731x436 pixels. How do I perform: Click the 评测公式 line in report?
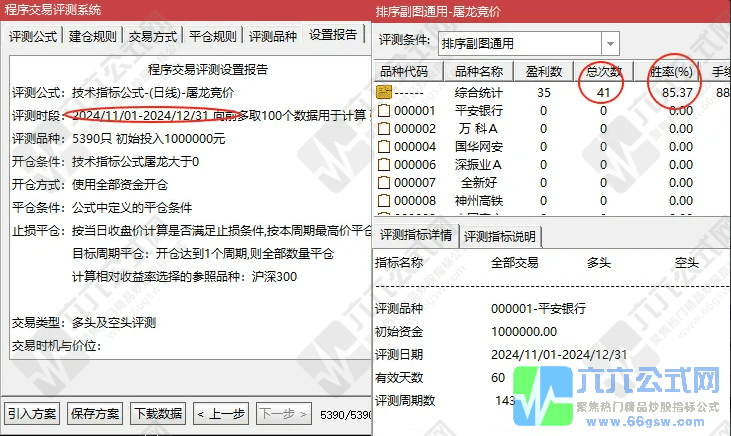(x=123, y=92)
